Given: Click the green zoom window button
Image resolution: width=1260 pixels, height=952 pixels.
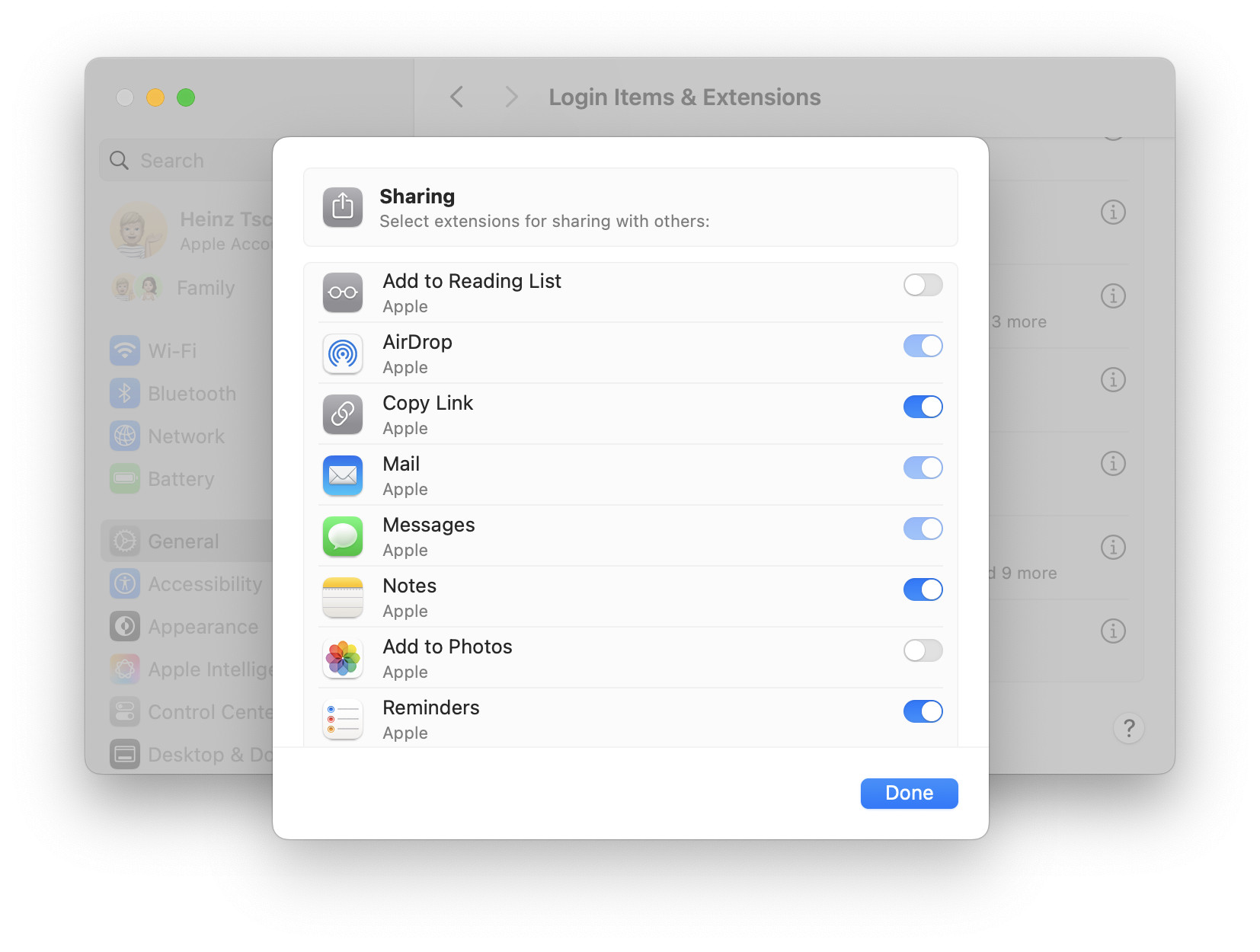Looking at the screenshot, I should pyautogui.click(x=186, y=97).
